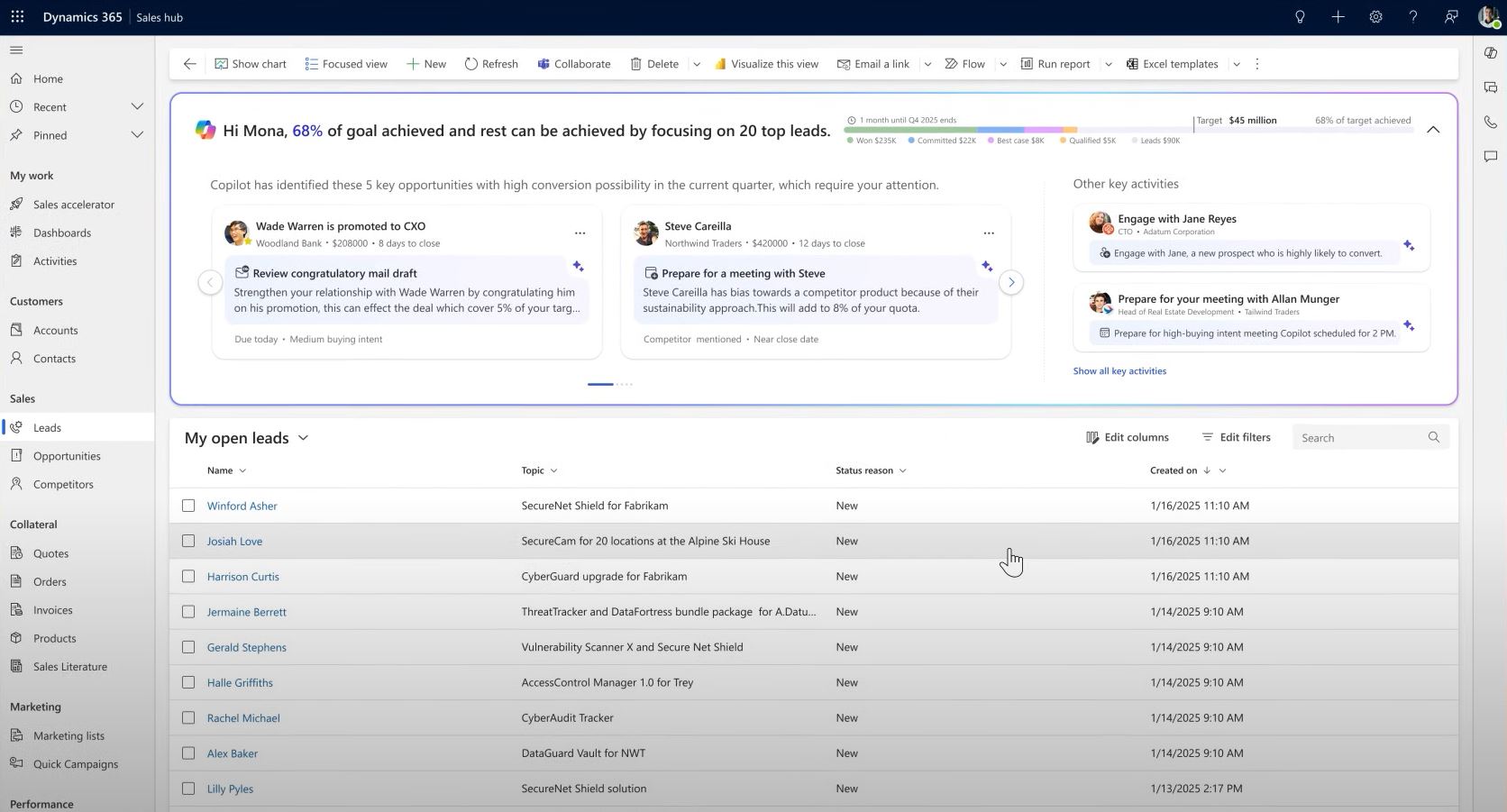Open the user profile avatar
Image resolution: width=1507 pixels, height=812 pixels.
tap(1488, 17)
